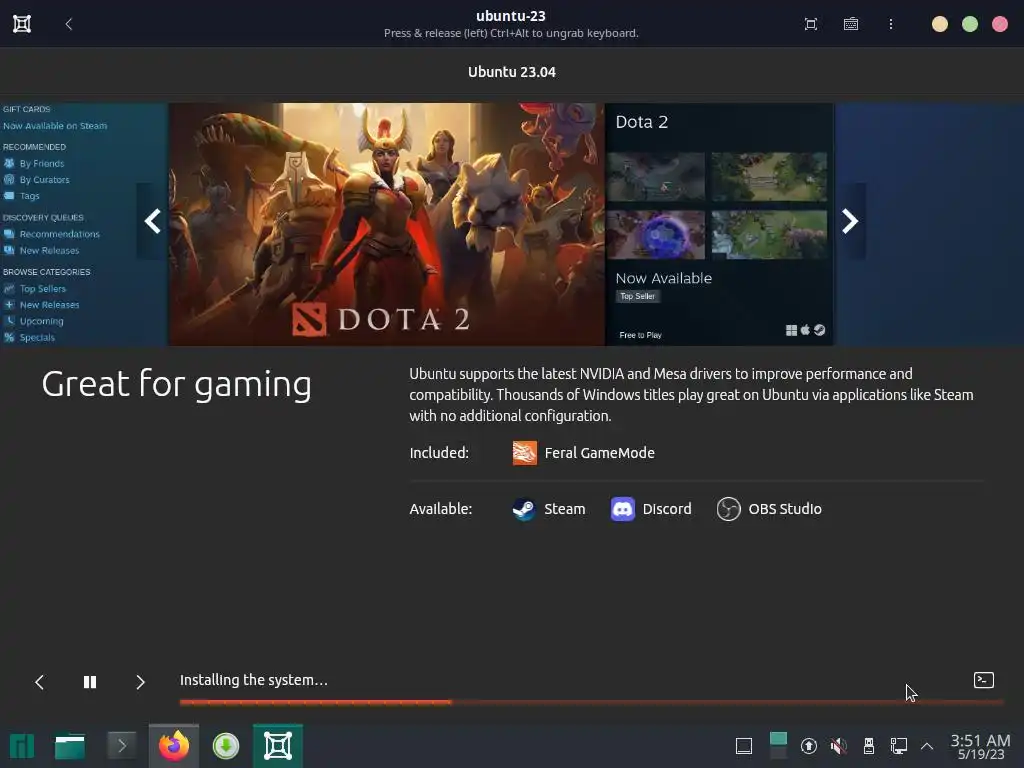Open the Manjaro application launcher
Screen dimensions: 1024x768
(22, 746)
